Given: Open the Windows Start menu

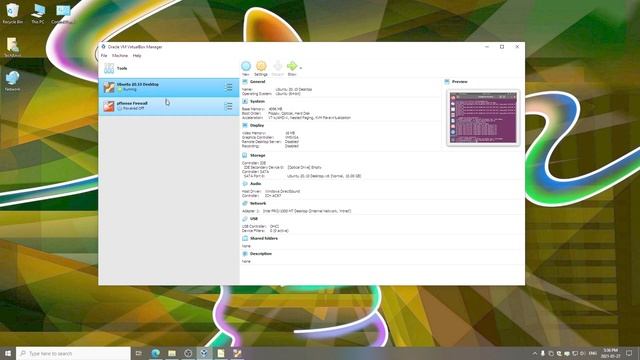Looking at the screenshot, I should (x=8, y=353).
